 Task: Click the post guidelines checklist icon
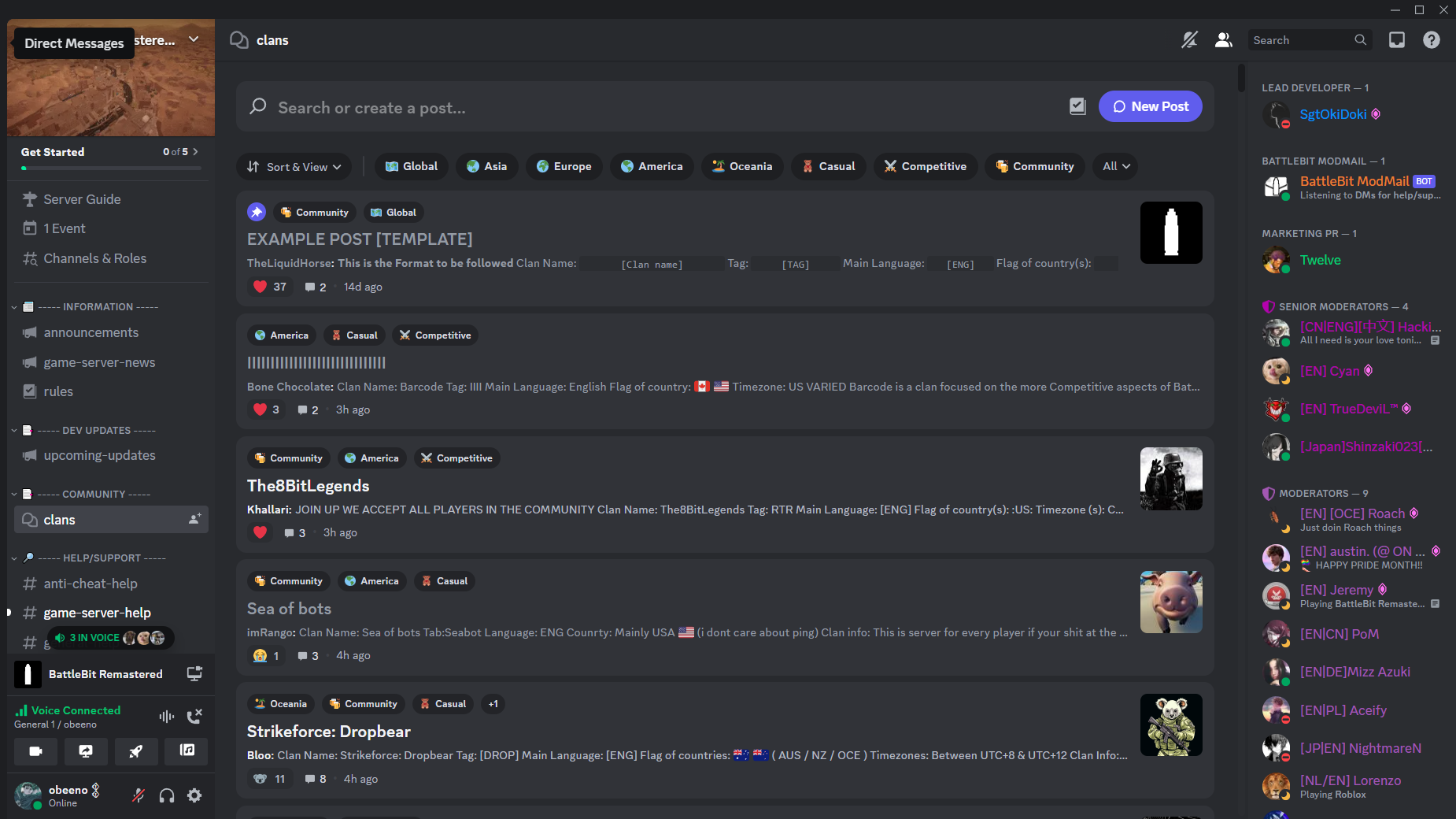[x=1077, y=106]
